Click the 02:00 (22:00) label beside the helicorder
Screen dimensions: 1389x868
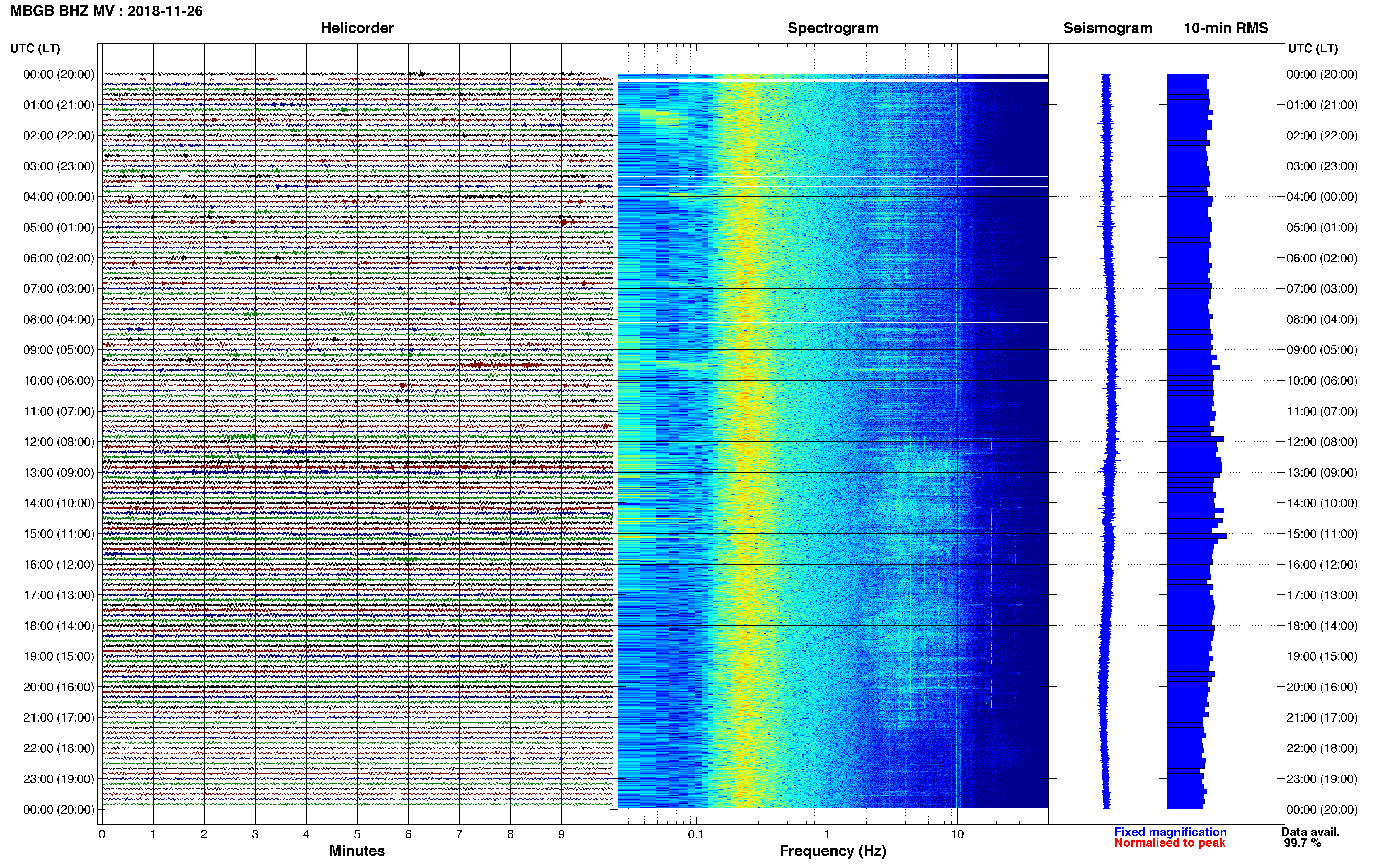tap(59, 135)
